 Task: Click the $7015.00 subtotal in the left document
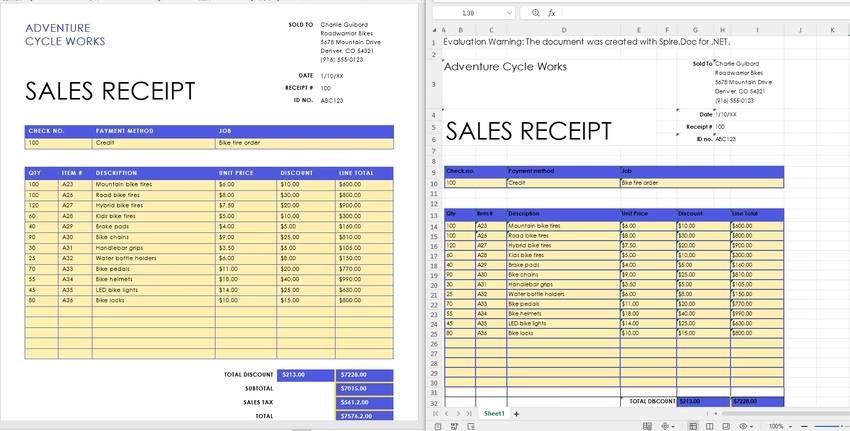click(353, 389)
